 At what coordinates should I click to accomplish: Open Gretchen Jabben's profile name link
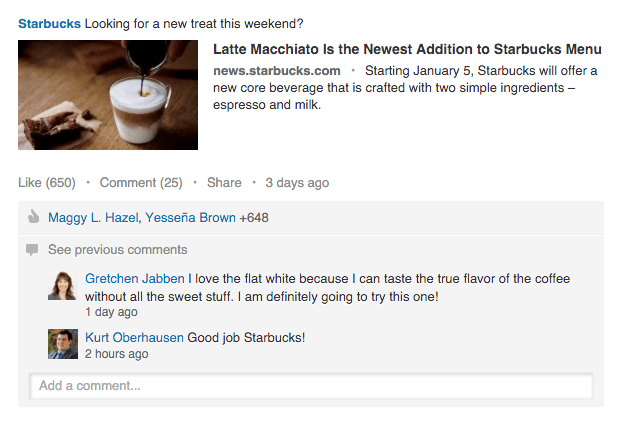coord(134,279)
